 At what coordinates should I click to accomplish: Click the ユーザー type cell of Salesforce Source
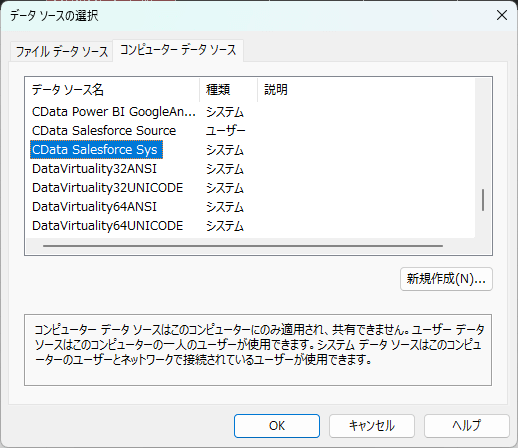pyautogui.click(x=225, y=131)
